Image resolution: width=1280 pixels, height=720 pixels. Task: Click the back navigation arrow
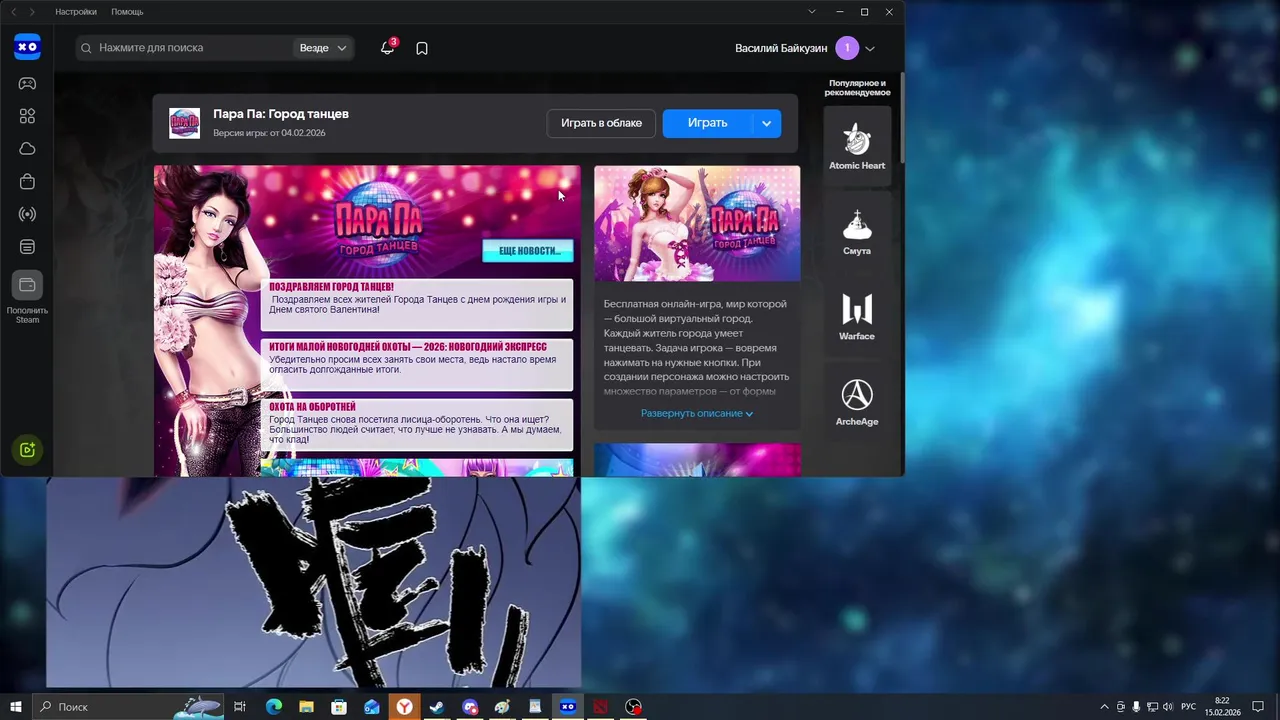14,12
